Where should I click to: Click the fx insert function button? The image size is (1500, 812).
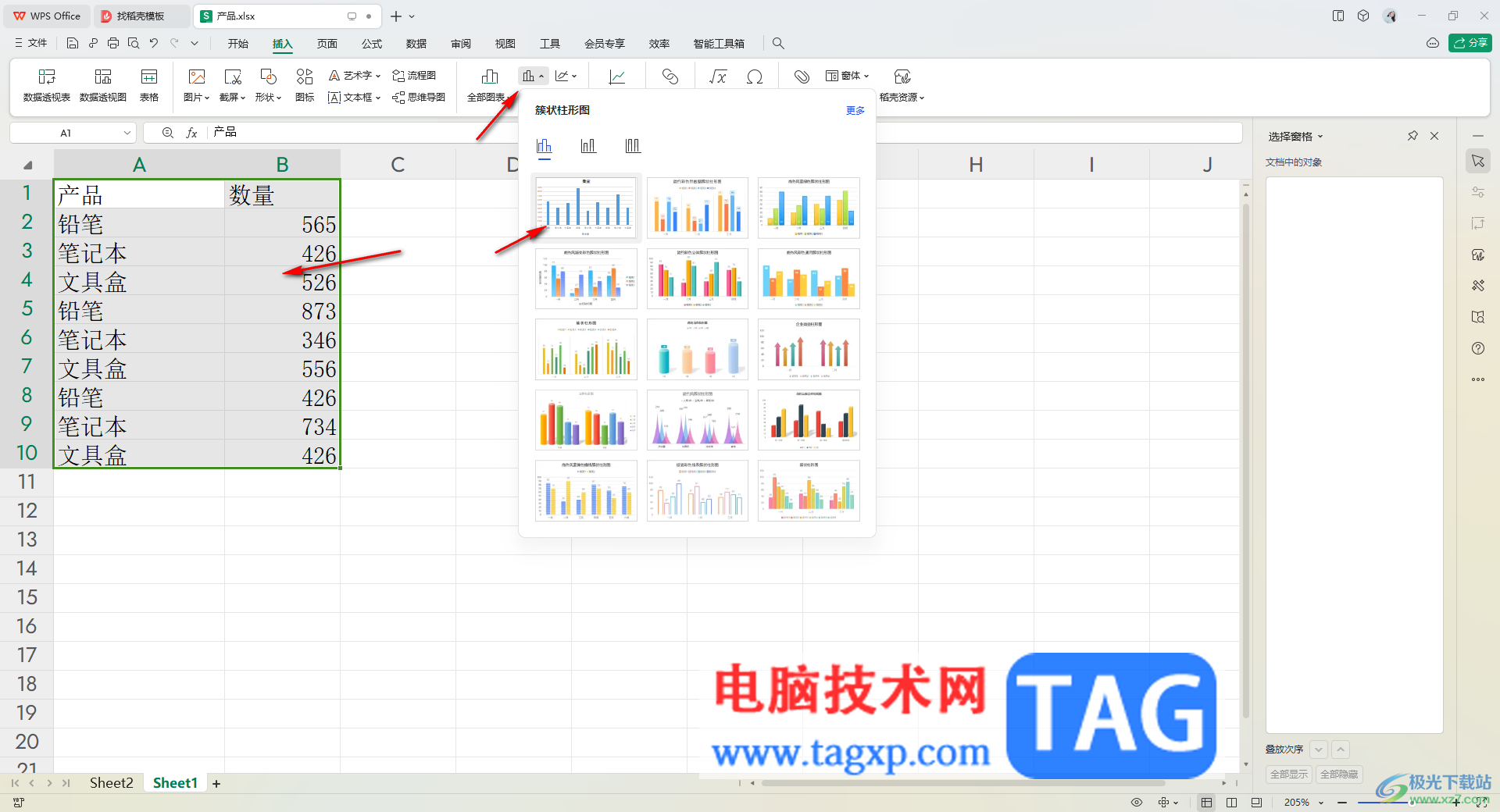click(x=191, y=133)
